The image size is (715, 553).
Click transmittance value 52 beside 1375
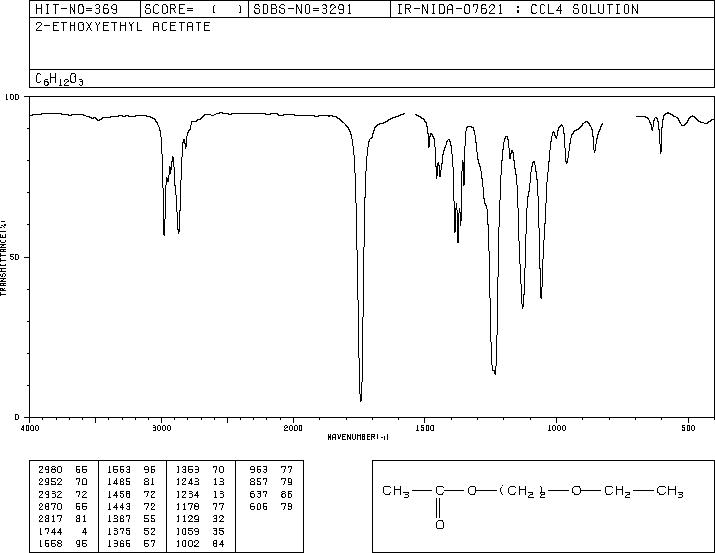click(150, 531)
